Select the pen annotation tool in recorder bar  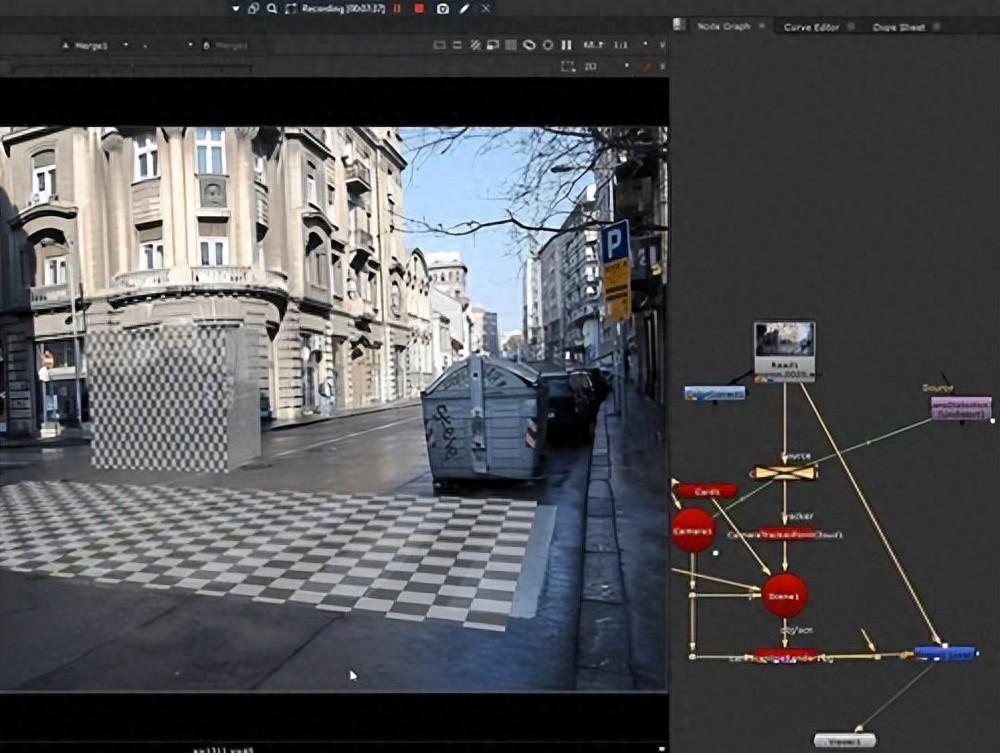[x=464, y=8]
